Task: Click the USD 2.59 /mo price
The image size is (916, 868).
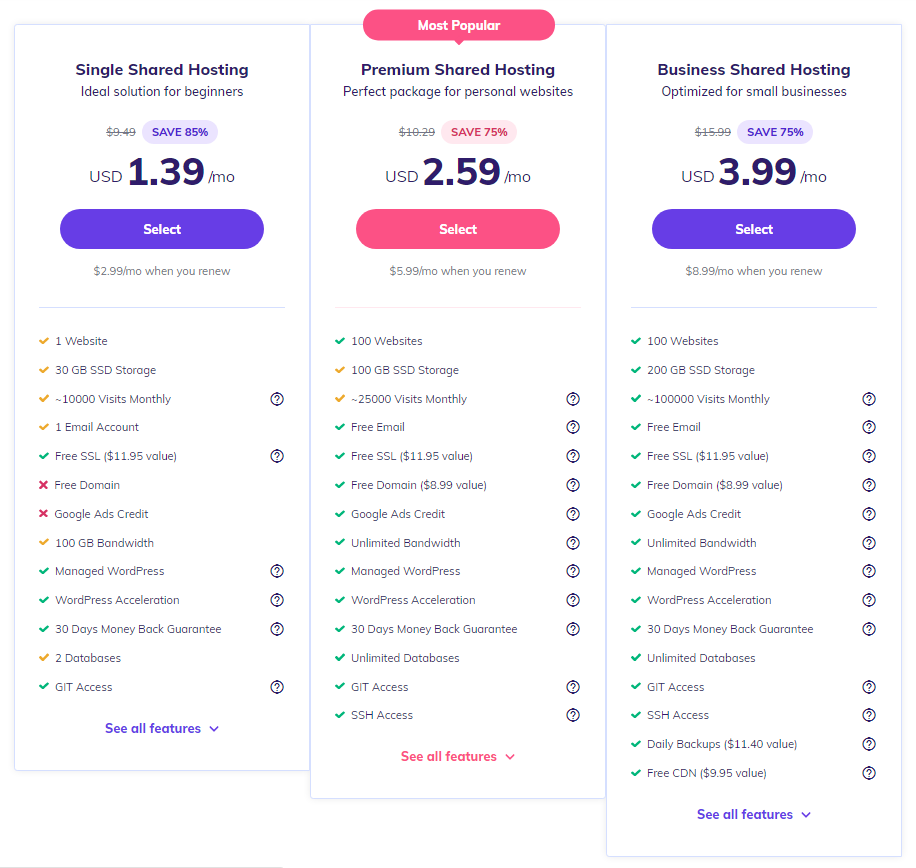Action: point(458,172)
